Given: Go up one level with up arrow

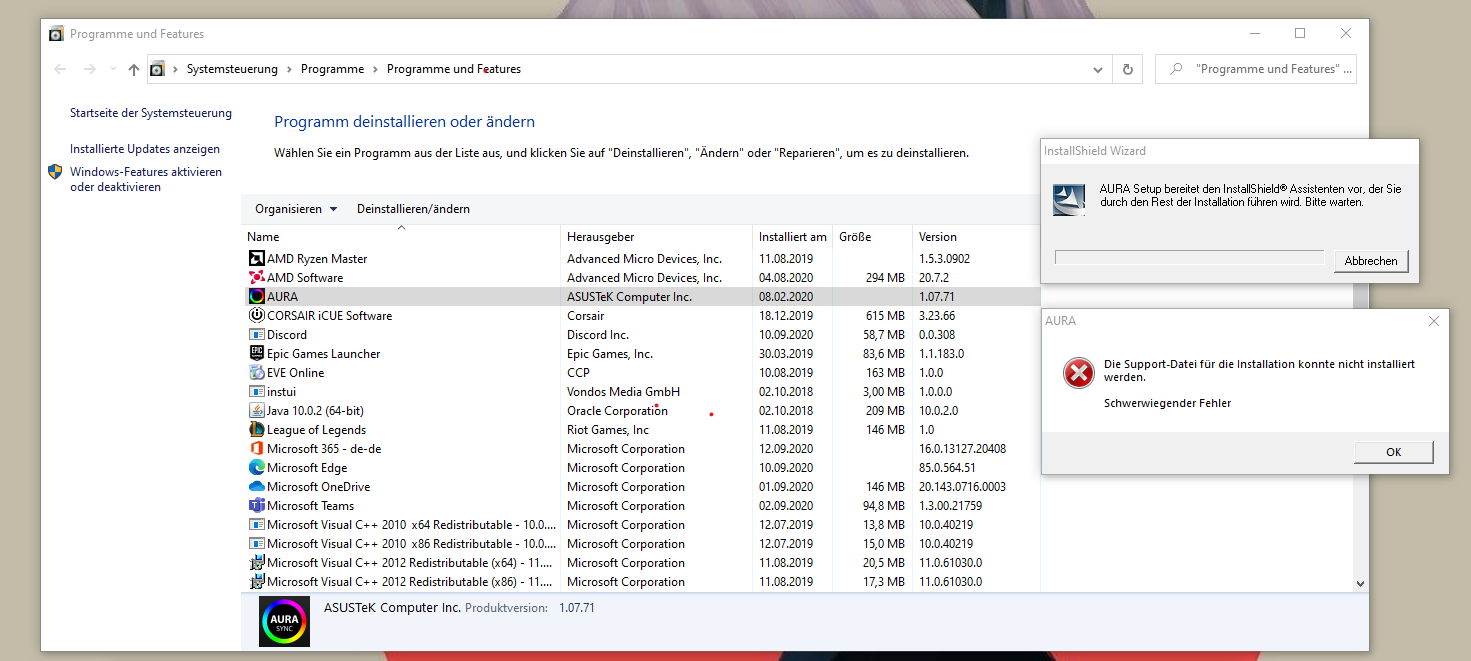Looking at the screenshot, I should (x=134, y=69).
